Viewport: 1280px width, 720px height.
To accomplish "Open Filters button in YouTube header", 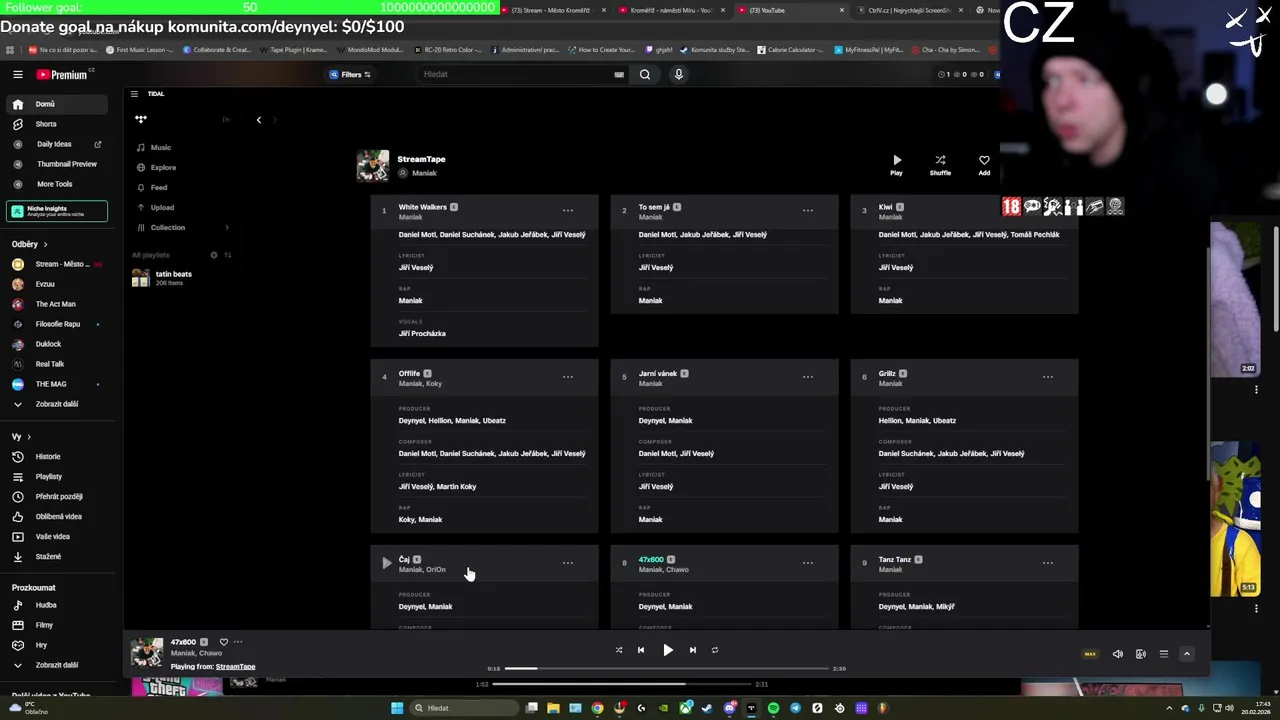I will pos(350,74).
